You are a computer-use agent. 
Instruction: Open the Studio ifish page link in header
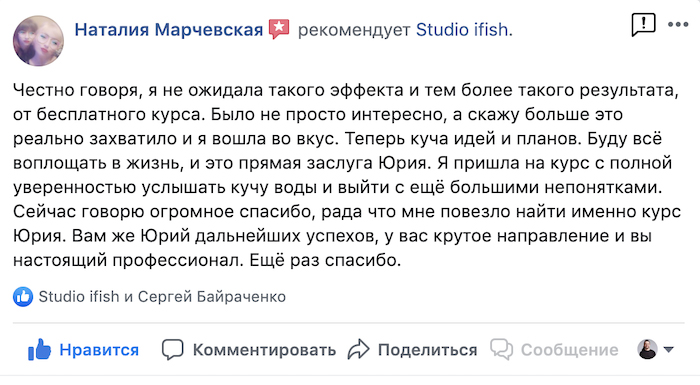click(462, 30)
